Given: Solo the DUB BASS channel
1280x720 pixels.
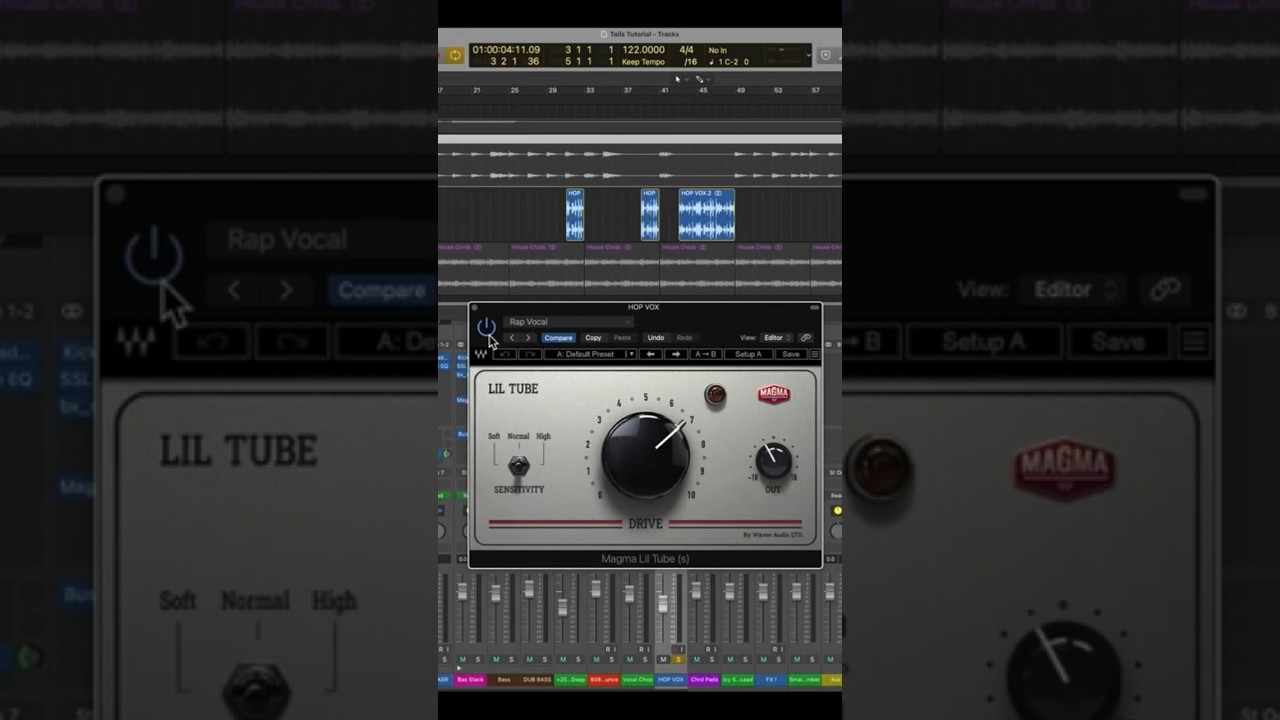Looking at the screenshot, I should click(545, 659).
